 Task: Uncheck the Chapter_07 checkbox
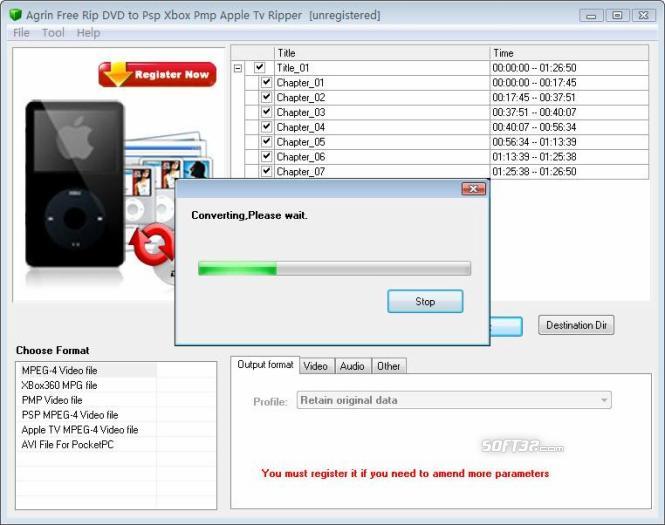pyautogui.click(x=266, y=171)
